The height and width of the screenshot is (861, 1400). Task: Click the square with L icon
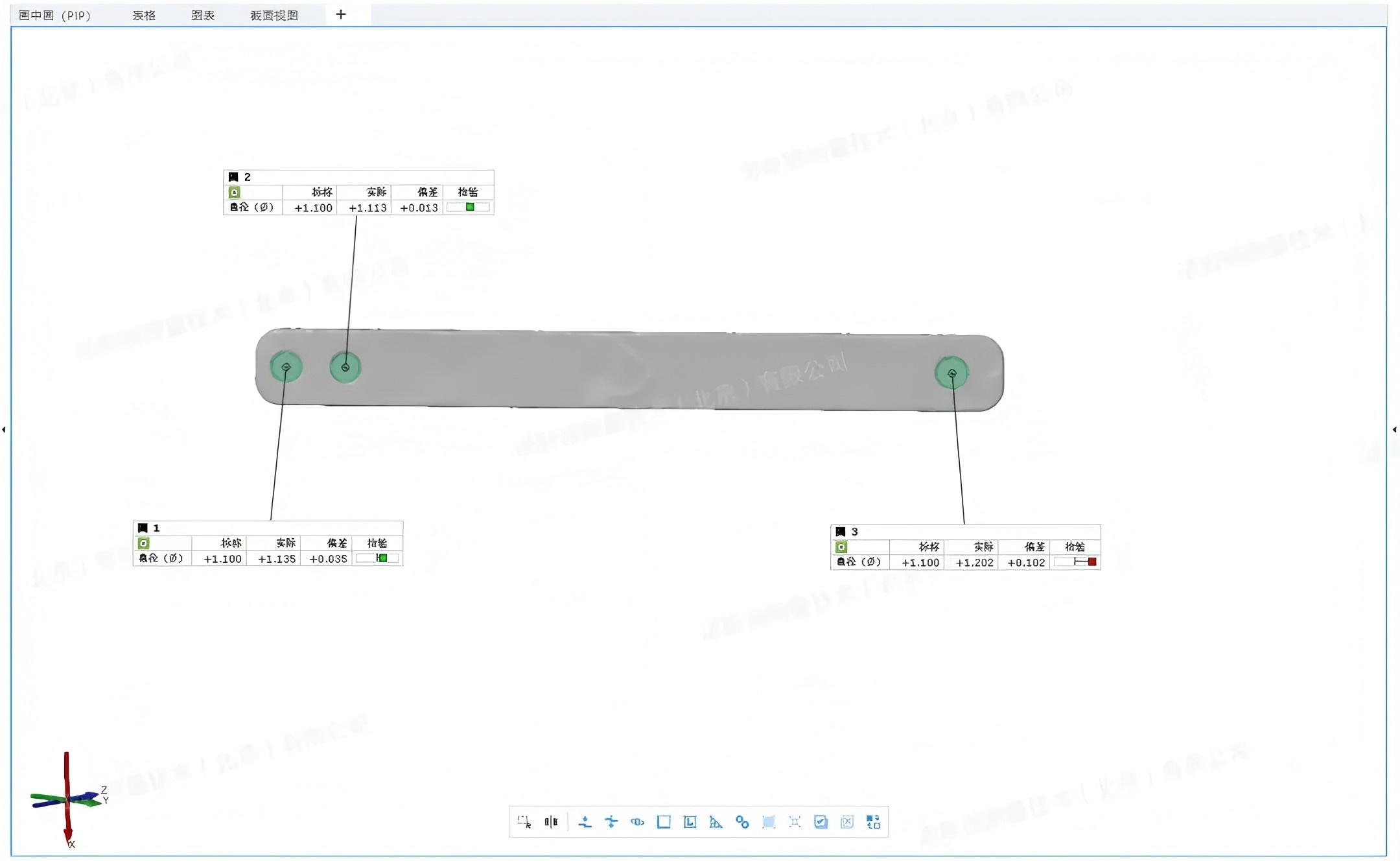[690, 822]
